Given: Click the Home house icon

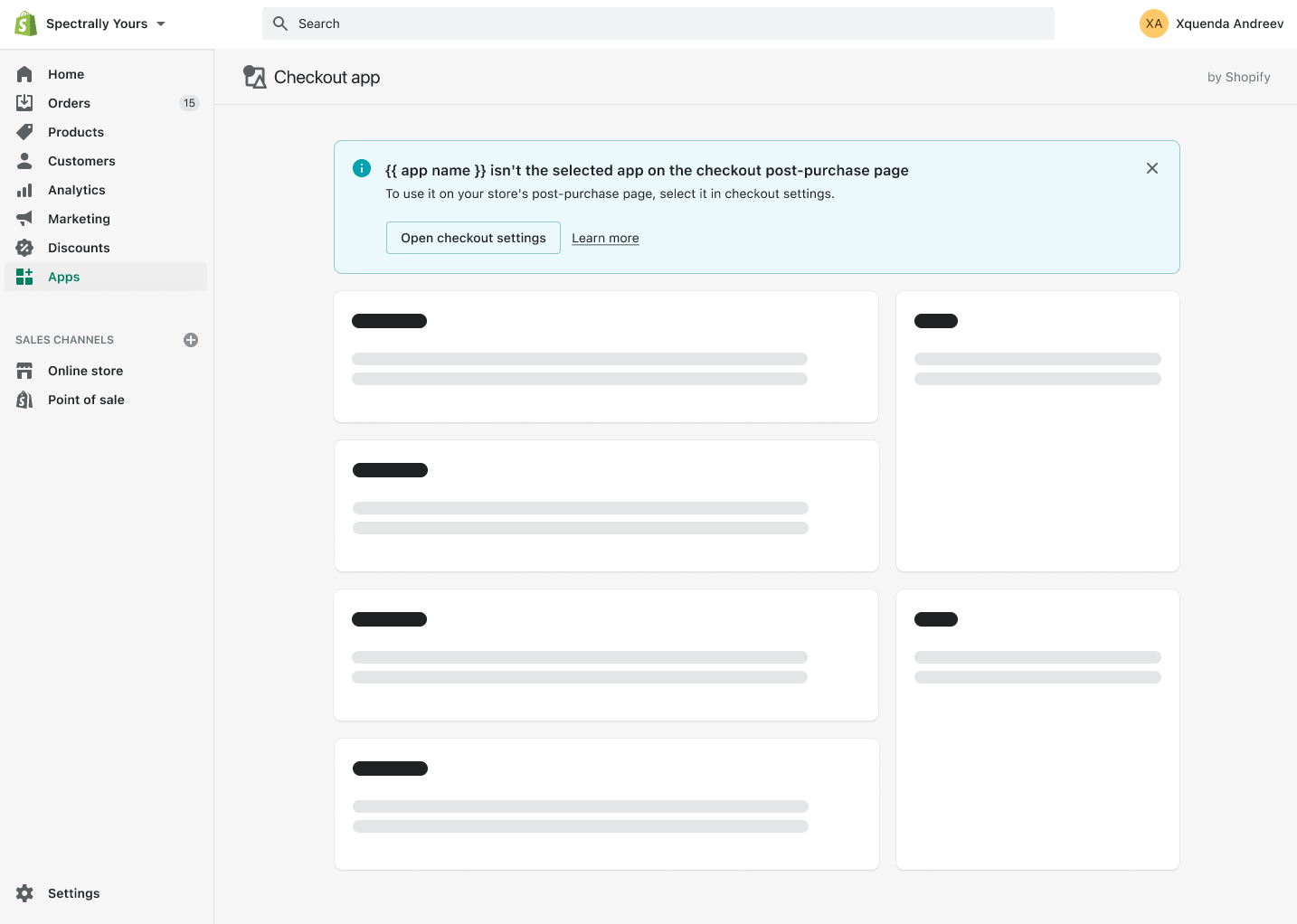Looking at the screenshot, I should coord(24,74).
